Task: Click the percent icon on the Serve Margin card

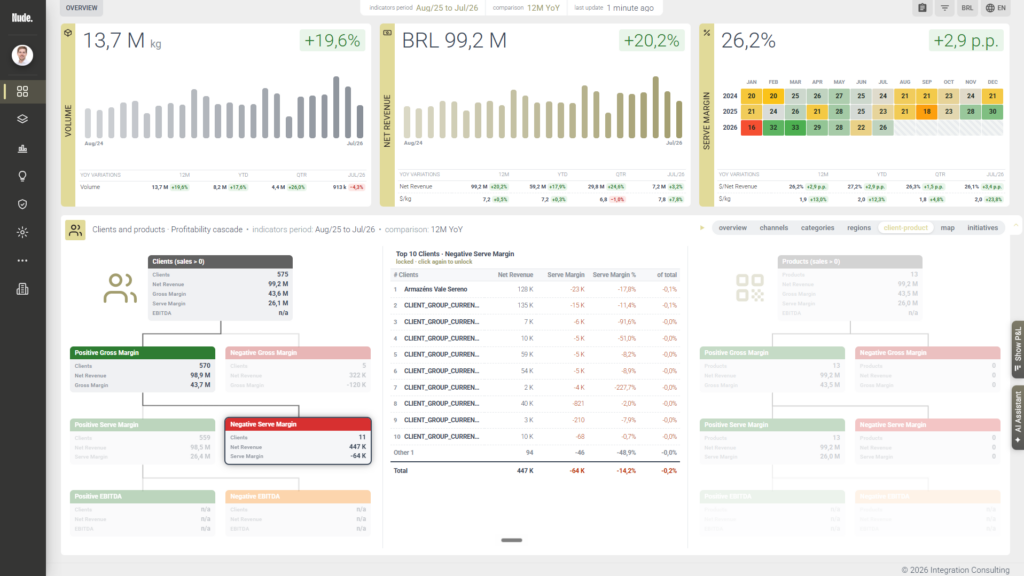Action: click(x=707, y=33)
